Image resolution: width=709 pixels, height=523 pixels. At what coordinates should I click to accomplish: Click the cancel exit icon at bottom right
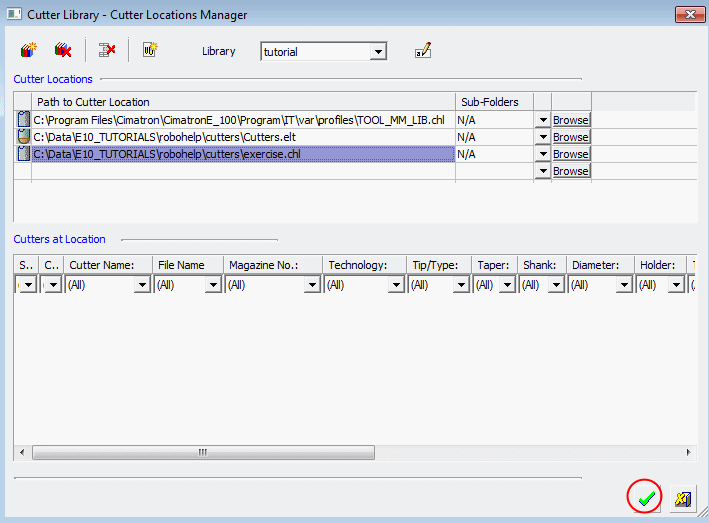click(x=683, y=498)
